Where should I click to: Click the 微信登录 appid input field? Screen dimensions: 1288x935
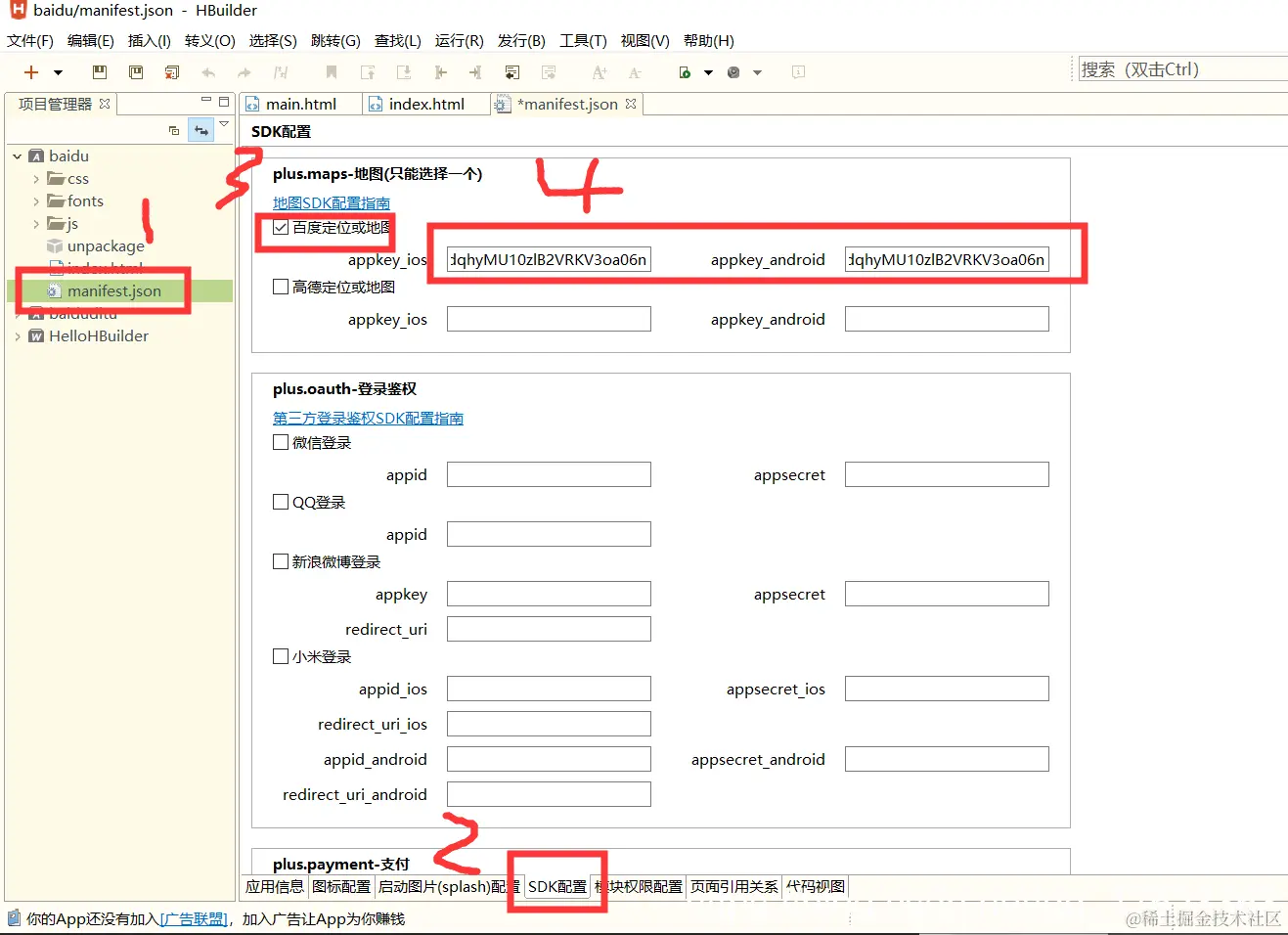tap(549, 474)
